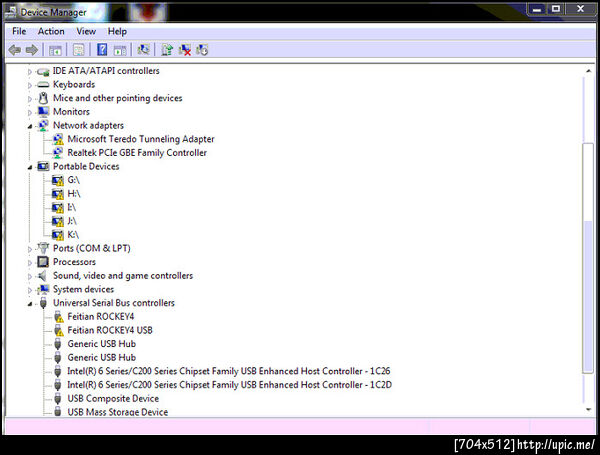Click the scrollbar up arrow
This screenshot has height=455, width=600.
(589, 71)
